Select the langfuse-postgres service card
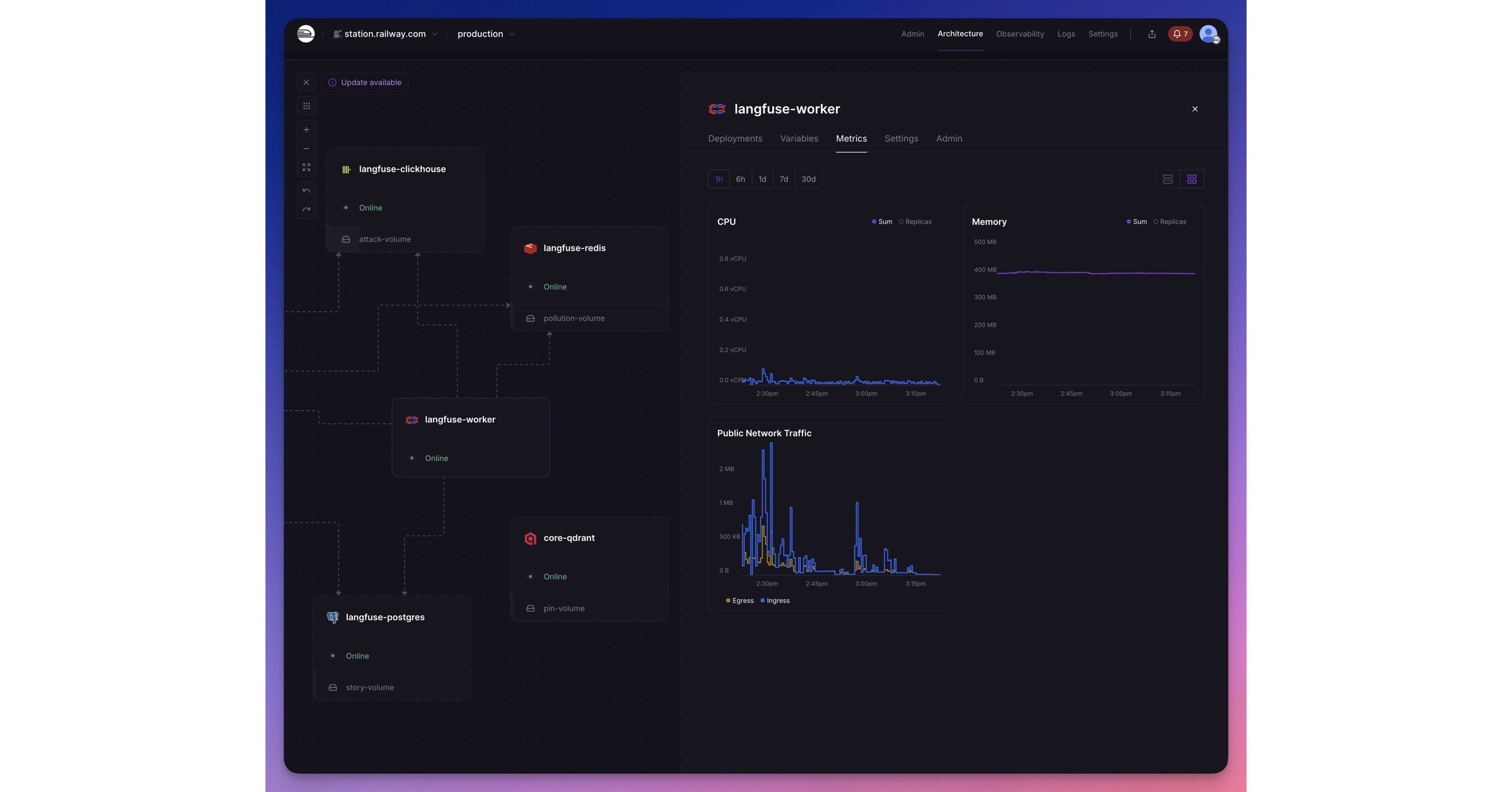1512x792 pixels. [391, 636]
